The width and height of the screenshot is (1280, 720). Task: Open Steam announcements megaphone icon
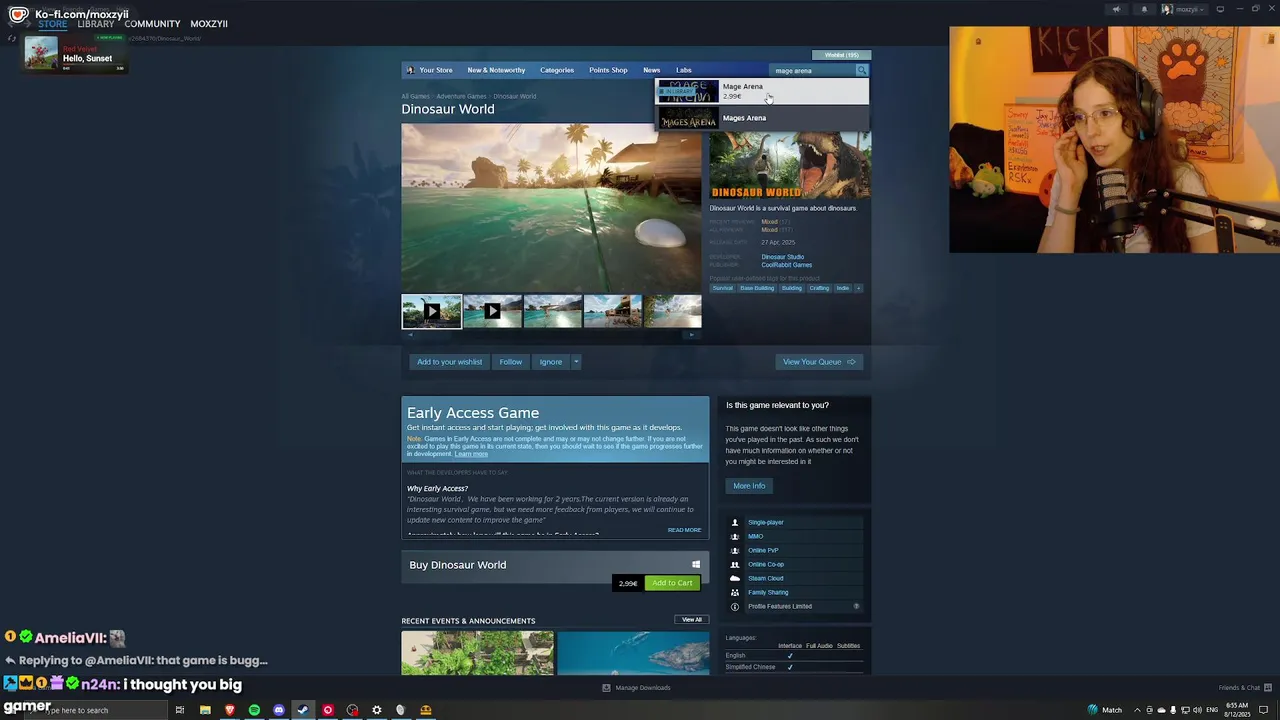1116,9
